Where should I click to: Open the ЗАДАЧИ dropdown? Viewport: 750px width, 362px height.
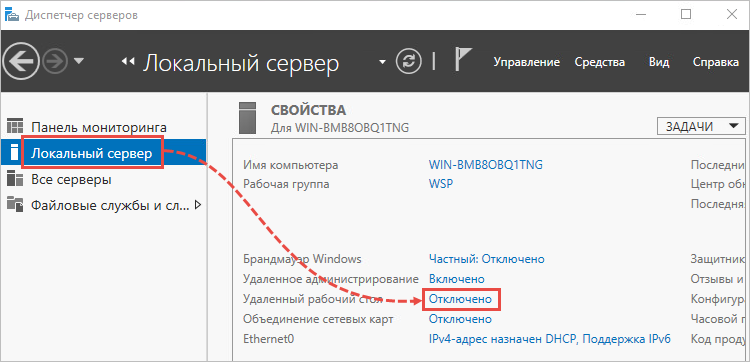click(701, 127)
